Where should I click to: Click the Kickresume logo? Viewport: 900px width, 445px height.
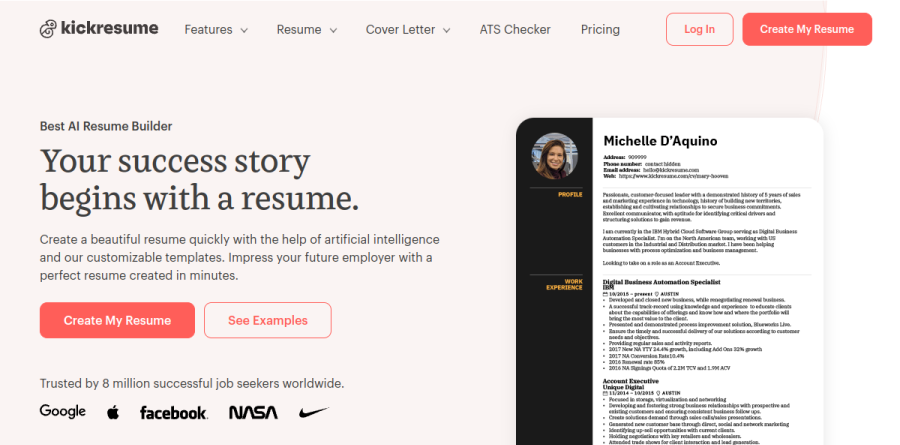point(99,29)
